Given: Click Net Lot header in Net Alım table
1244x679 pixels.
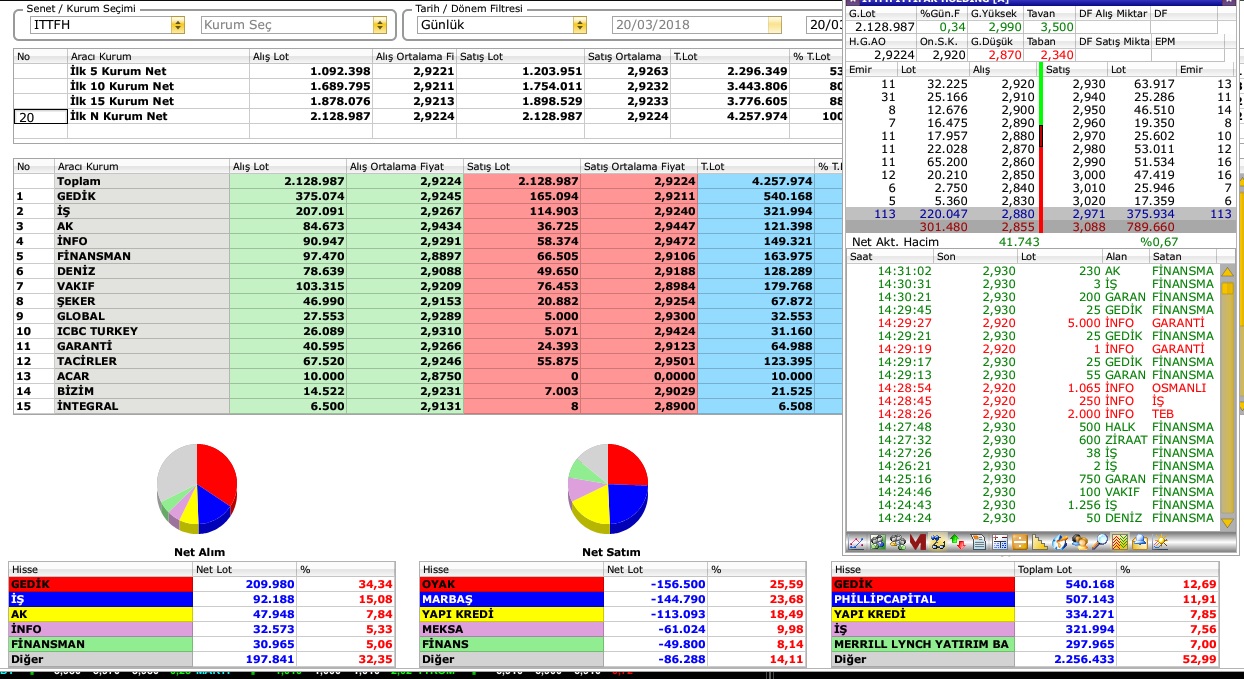Looking at the screenshot, I should (245, 569).
